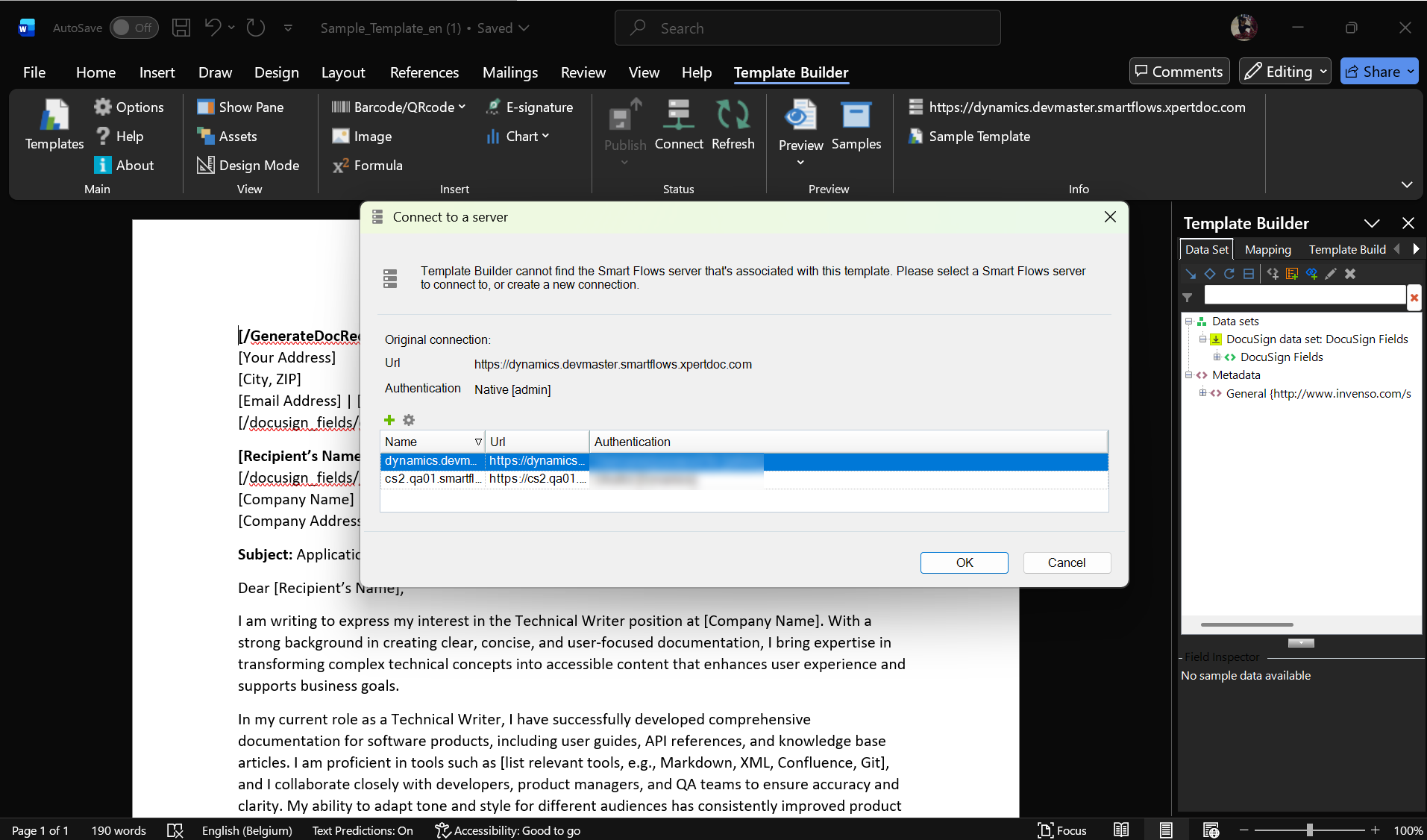Switch to the References tab
1427x840 pixels.
(x=424, y=72)
